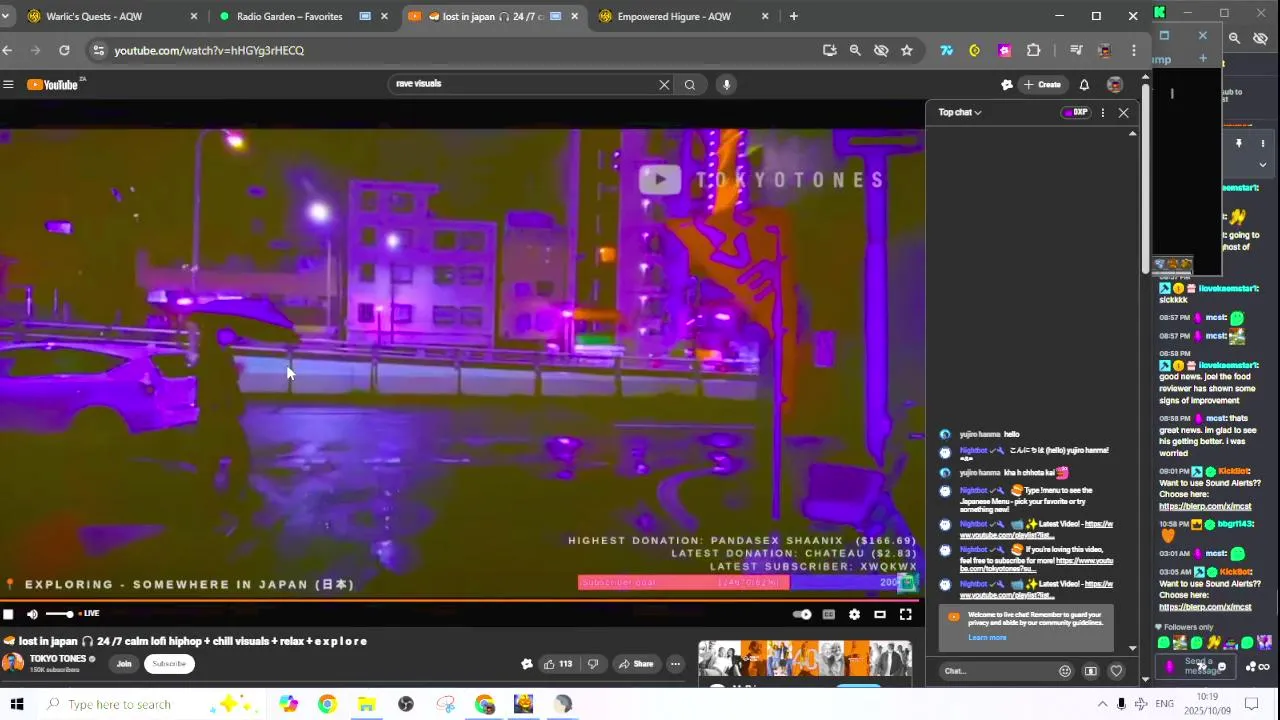This screenshot has height=720, width=1280.
Task: Open a new browser tab
Action: tap(794, 16)
